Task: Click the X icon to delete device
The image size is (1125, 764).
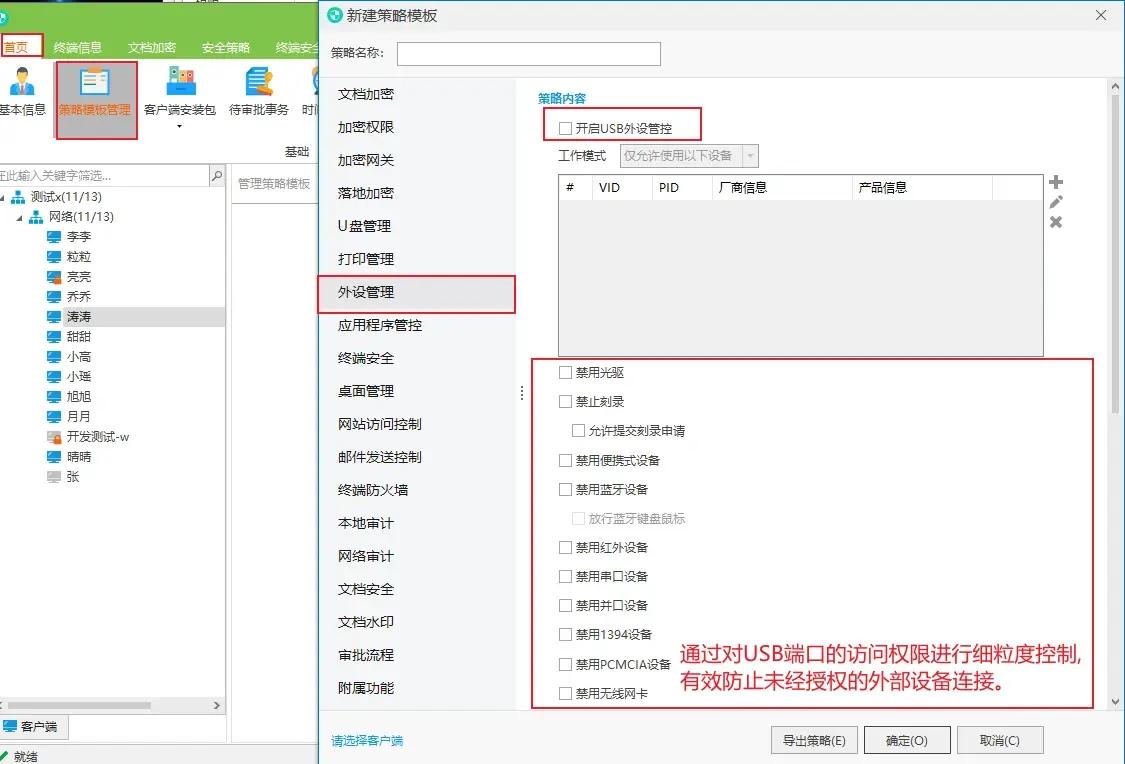Action: coord(1056,222)
